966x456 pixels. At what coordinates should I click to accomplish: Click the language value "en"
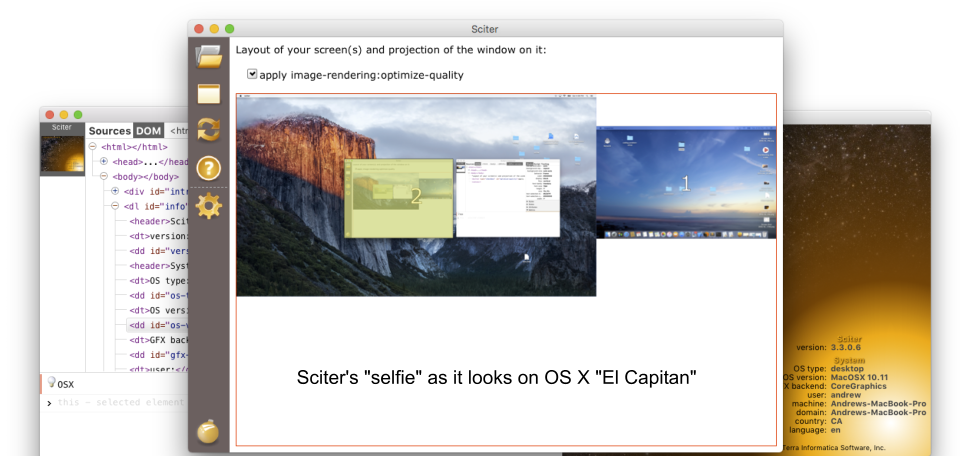click(x=835, y=430)
